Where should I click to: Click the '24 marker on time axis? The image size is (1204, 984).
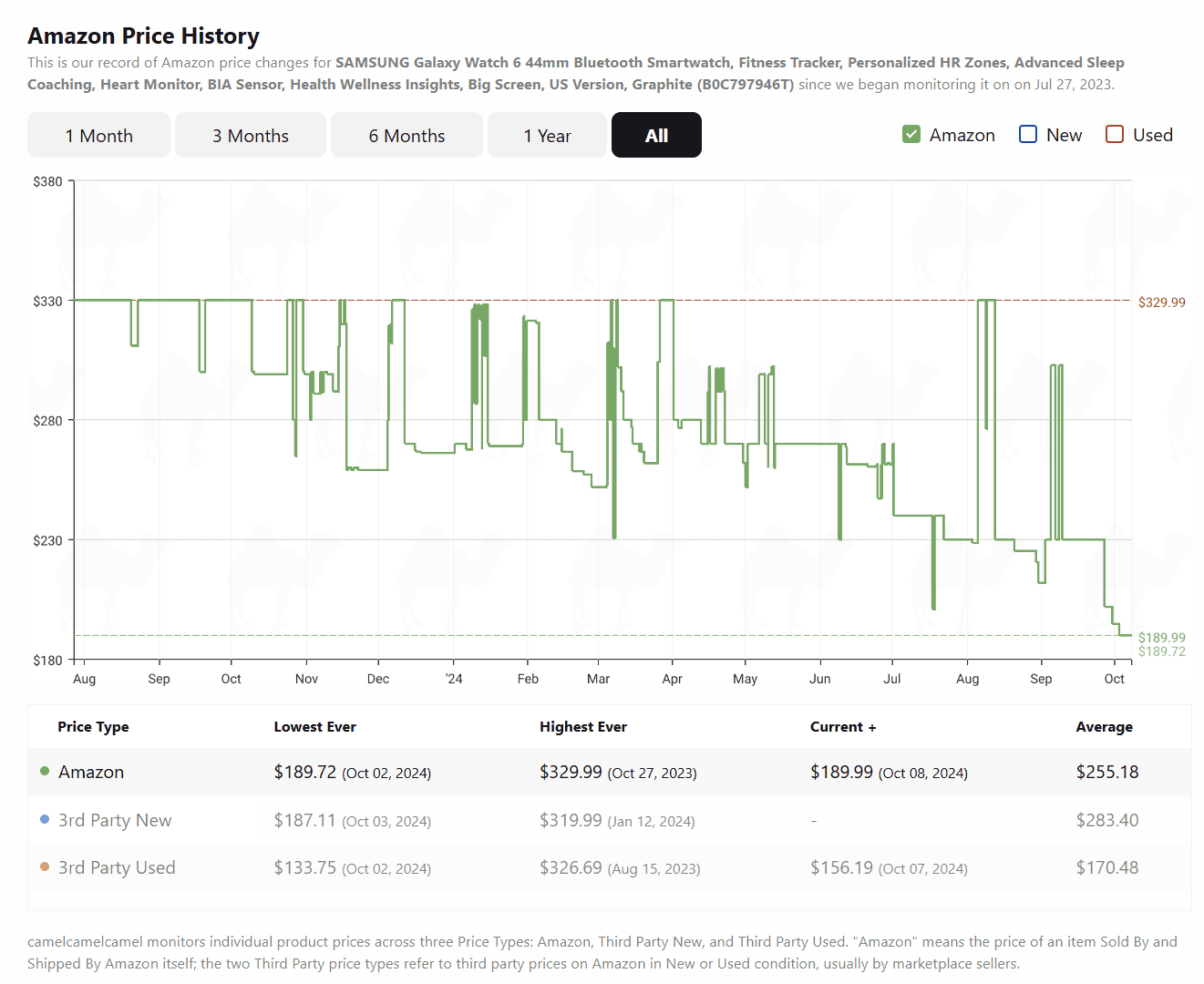[454, 679]
